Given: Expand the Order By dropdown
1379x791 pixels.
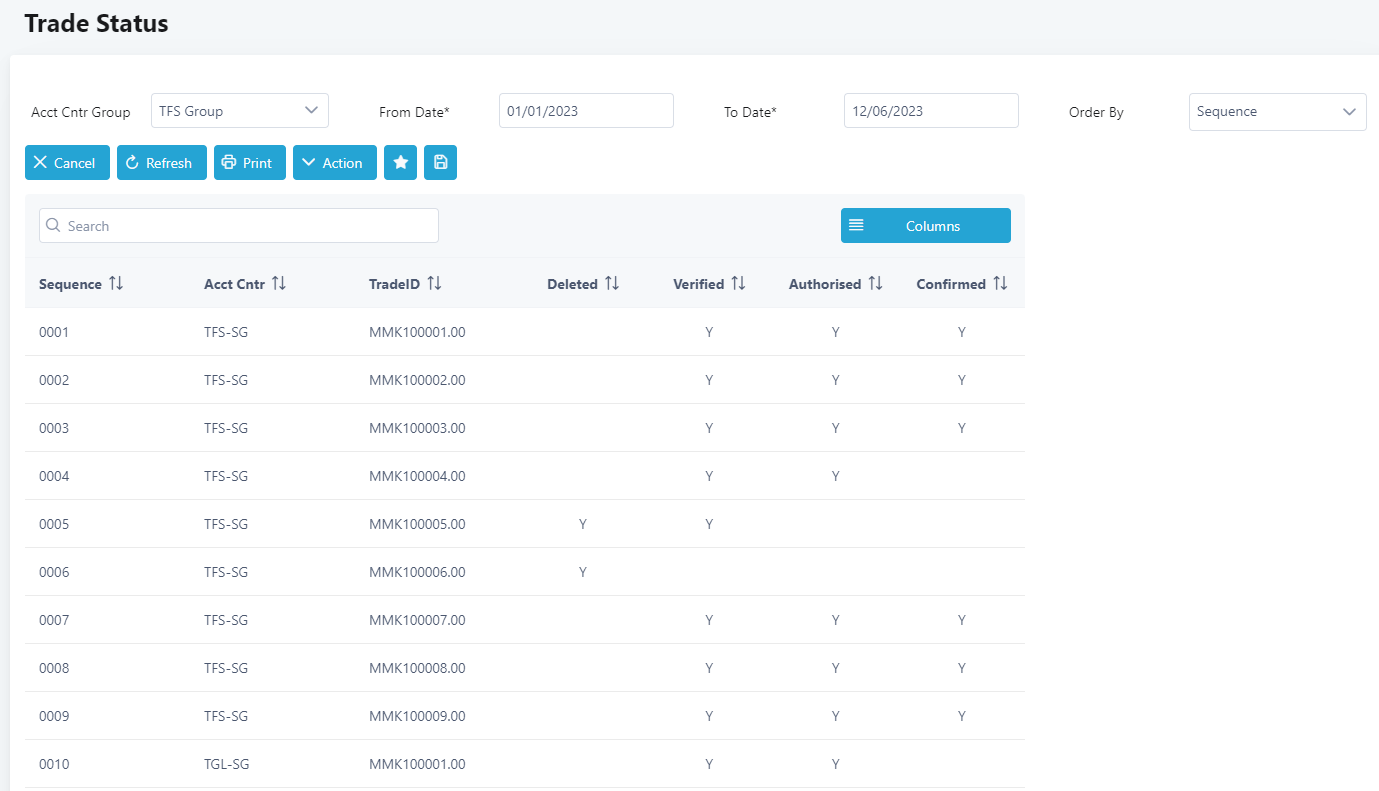Looking at the screenshot, I should pos(1277,112).
